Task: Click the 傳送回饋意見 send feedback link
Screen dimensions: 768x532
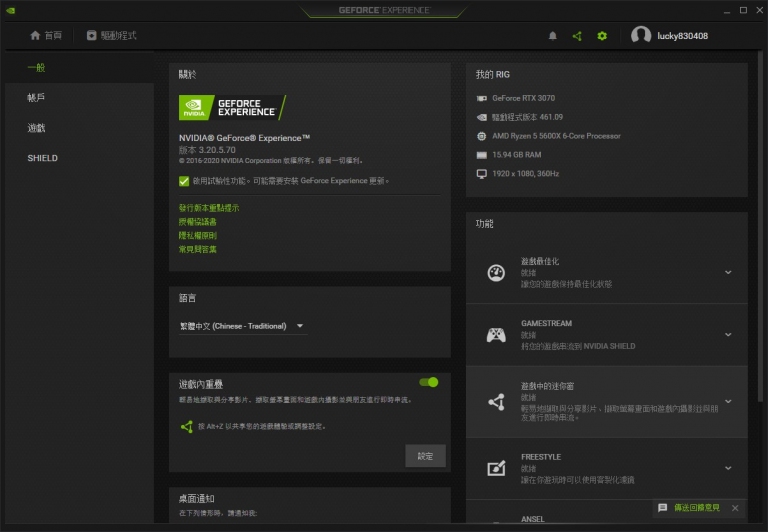Action: pos(697,508)
